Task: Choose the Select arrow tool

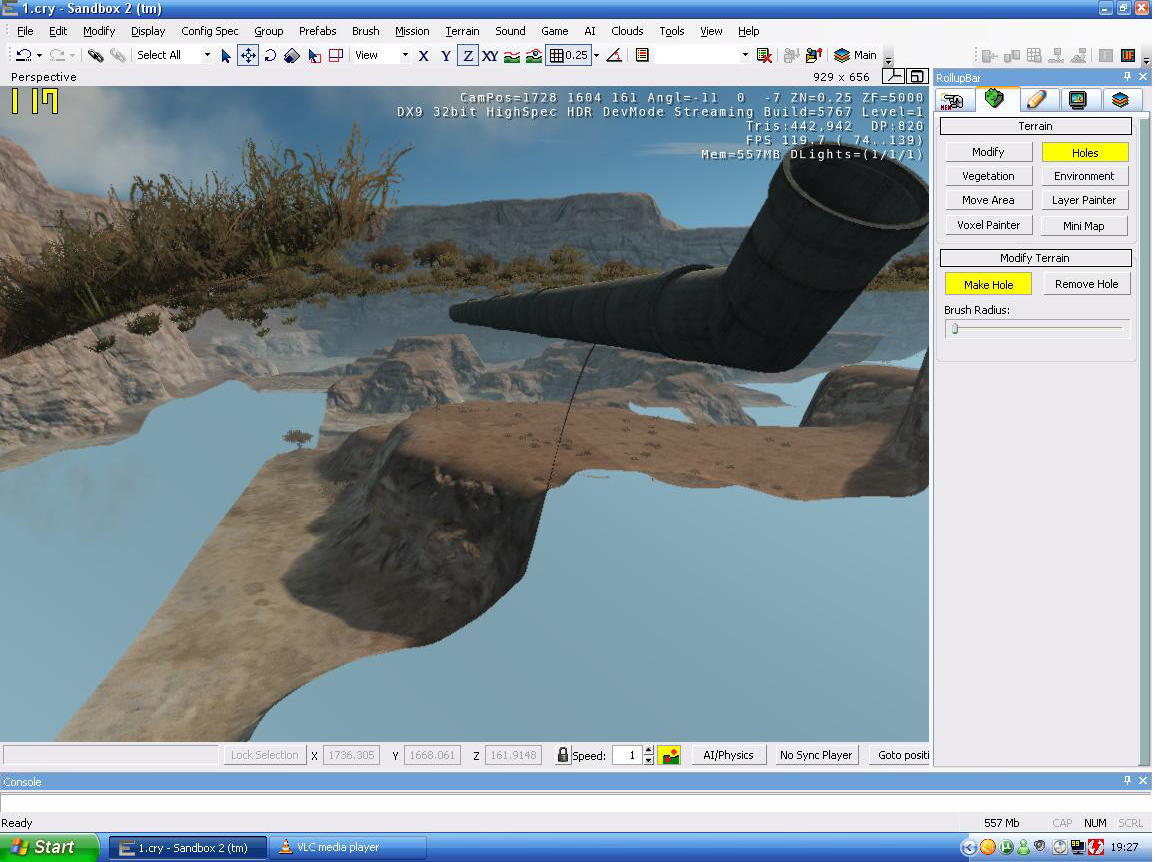Action: [x=226, y=55]
